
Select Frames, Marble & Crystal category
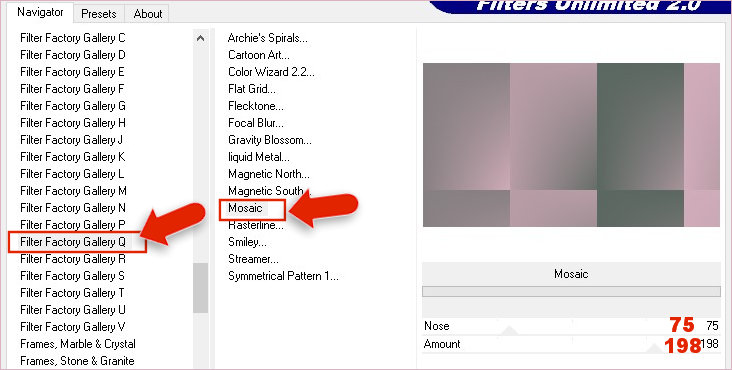[78, 344]
